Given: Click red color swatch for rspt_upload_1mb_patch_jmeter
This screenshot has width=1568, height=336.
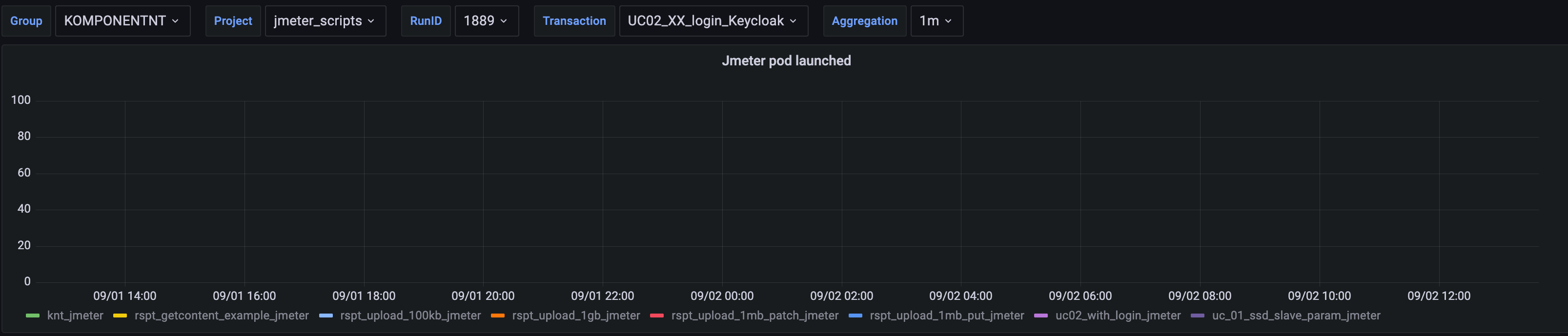Looking at the screenshot, I should [x=657, y=316].
